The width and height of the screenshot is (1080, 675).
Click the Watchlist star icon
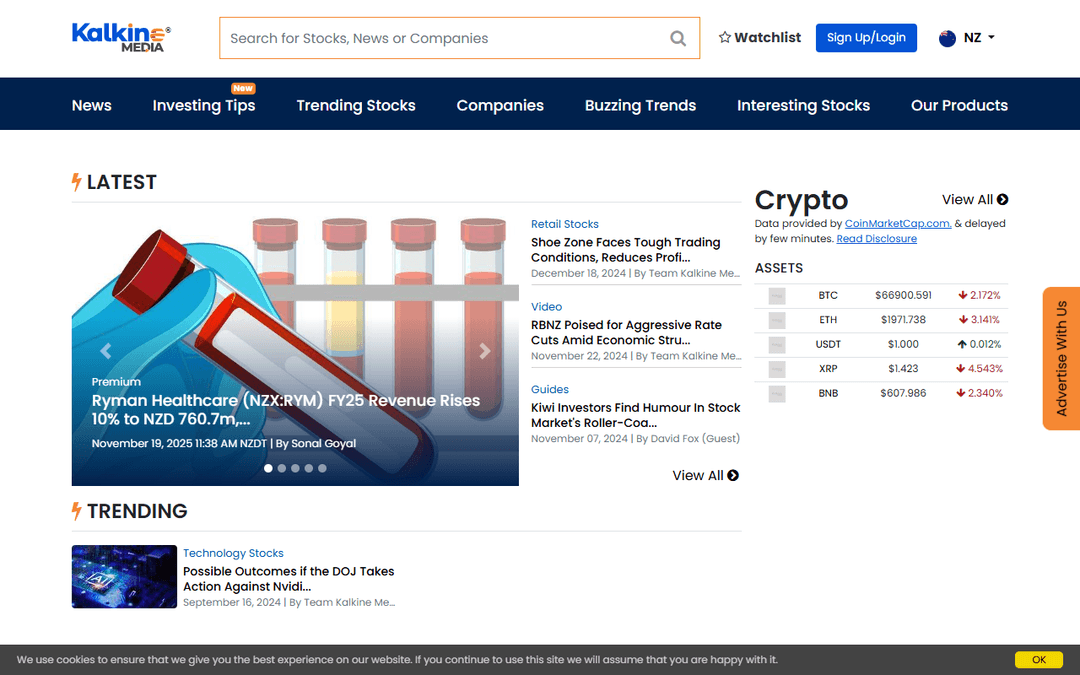coord(725,37)
